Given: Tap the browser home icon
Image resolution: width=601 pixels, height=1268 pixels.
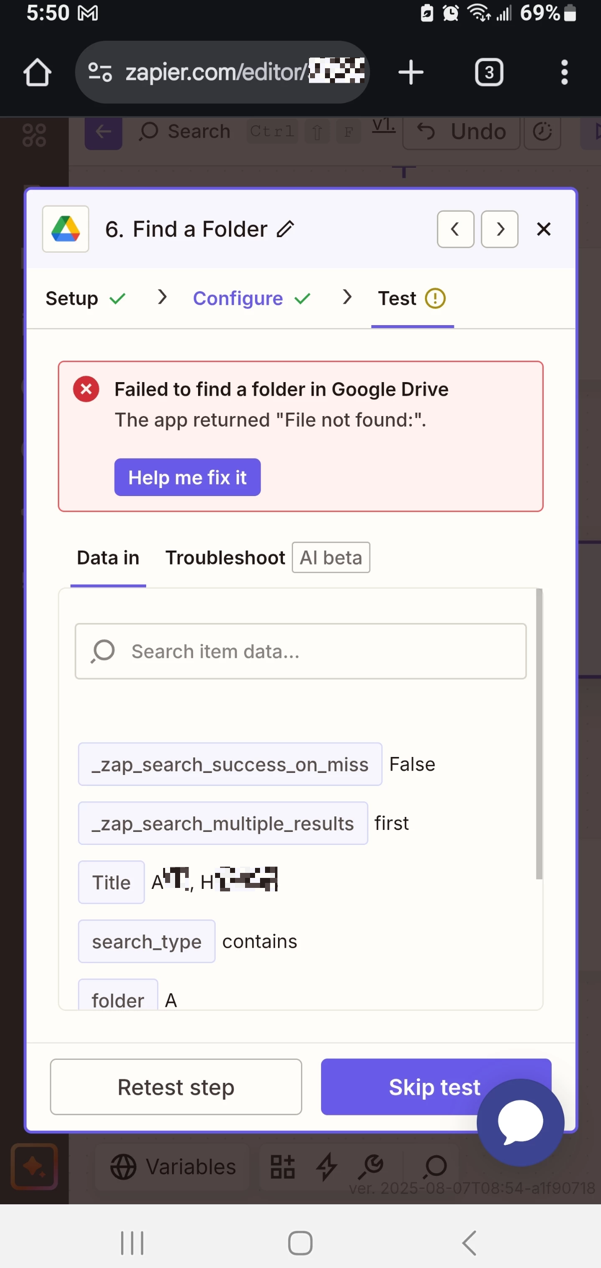Looking at the screenshot, I should coord(37,72).
